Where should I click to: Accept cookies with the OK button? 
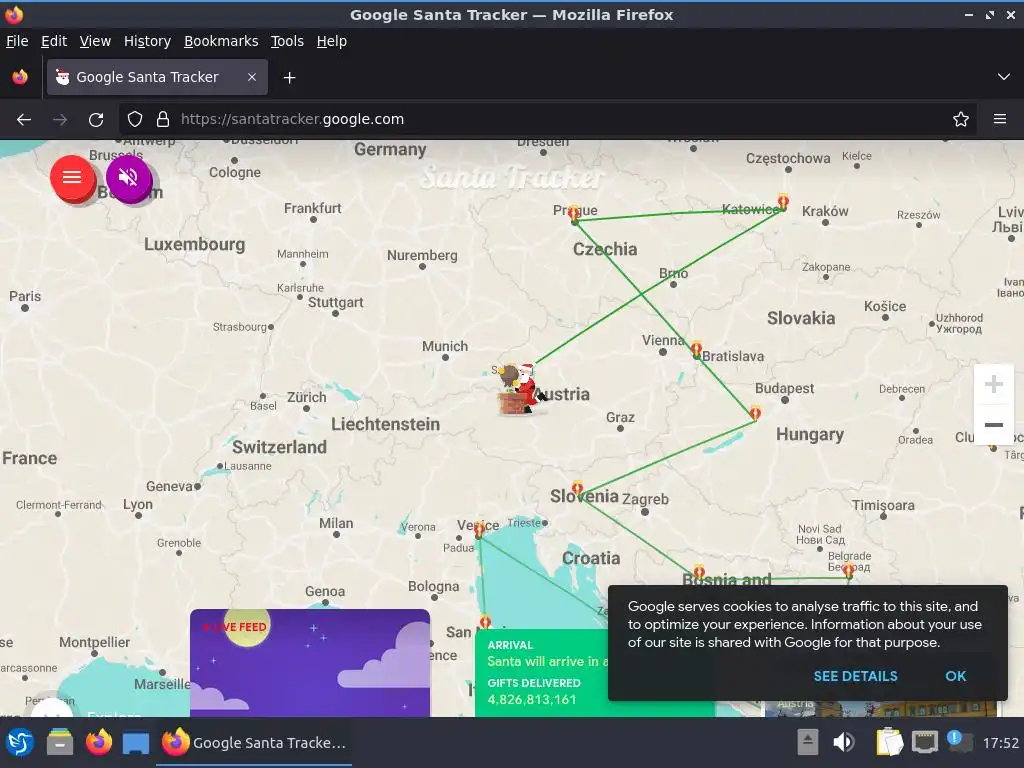(x=955, y=676)
